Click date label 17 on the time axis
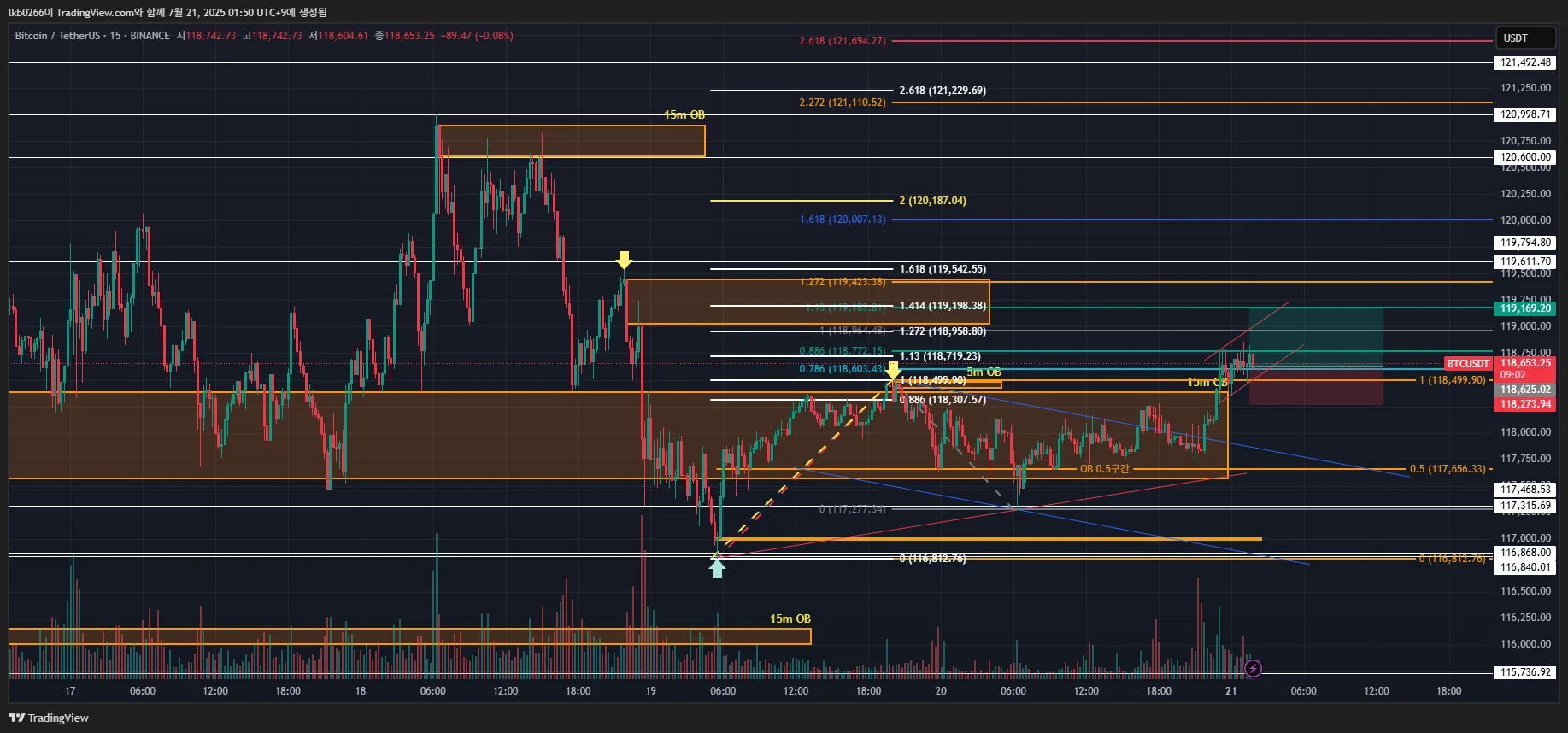The height and width of the screenshot is (733, 1568). pyautogui.click(x=70, y=691)
